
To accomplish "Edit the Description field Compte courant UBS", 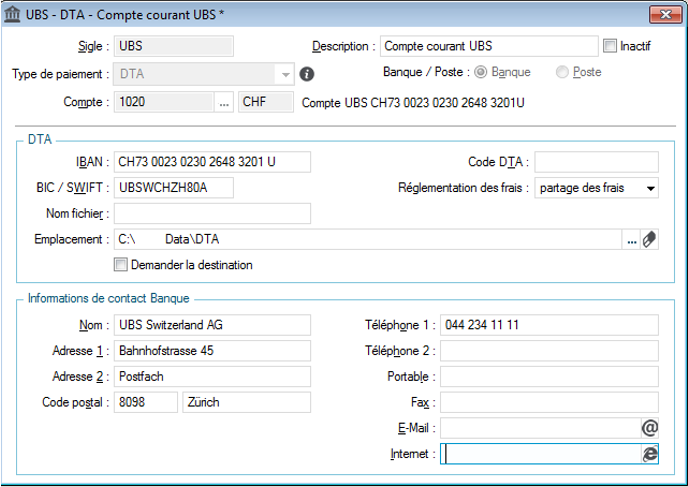I will pos(489,46).
